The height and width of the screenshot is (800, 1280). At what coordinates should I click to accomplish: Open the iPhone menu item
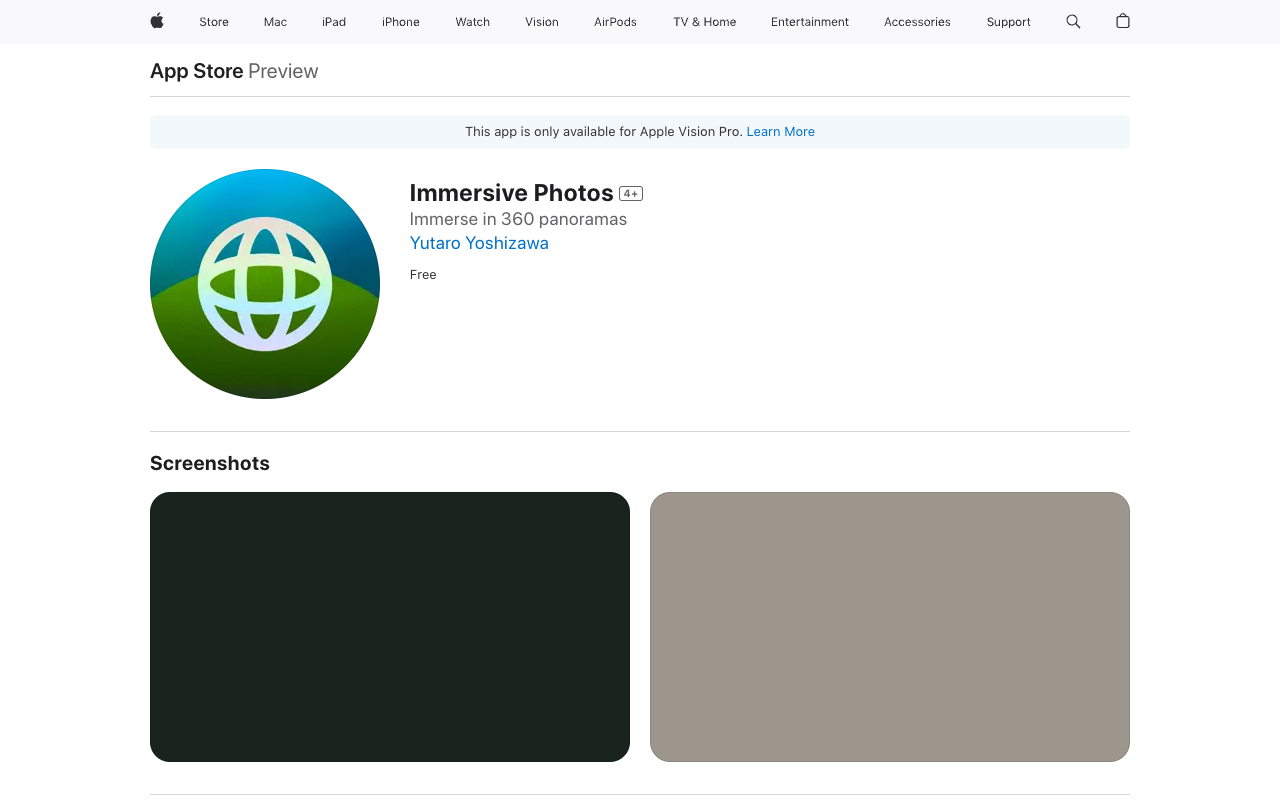[x=401, y=22]
